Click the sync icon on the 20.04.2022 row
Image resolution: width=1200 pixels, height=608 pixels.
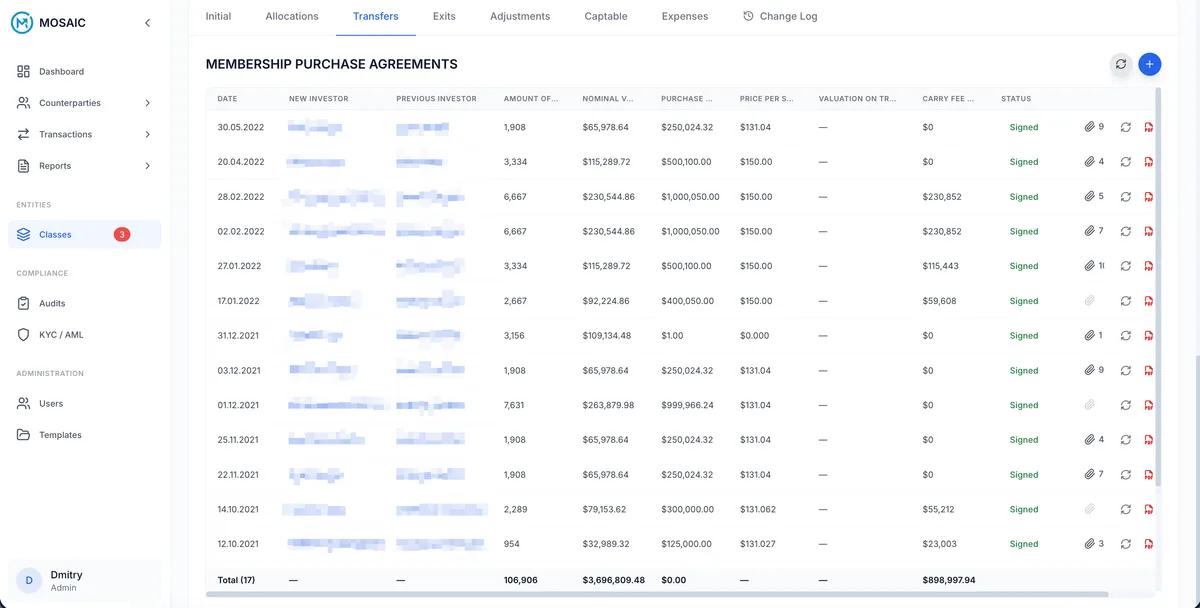(x=1126, y=162)
